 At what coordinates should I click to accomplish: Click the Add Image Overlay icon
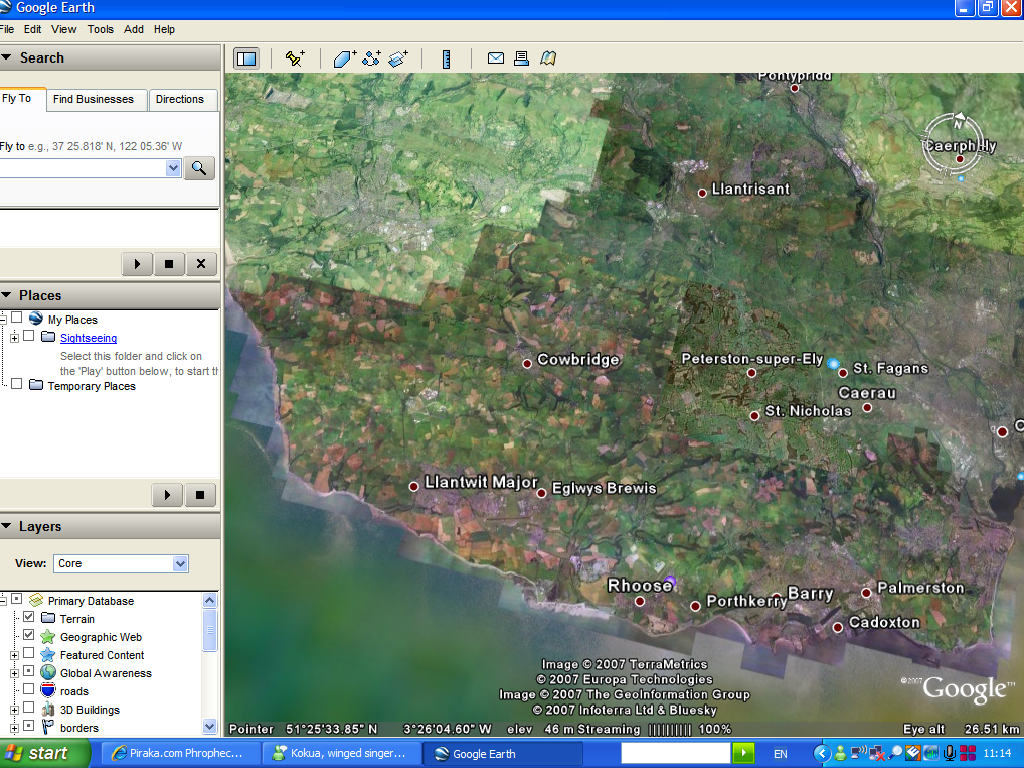pos(398,59)
